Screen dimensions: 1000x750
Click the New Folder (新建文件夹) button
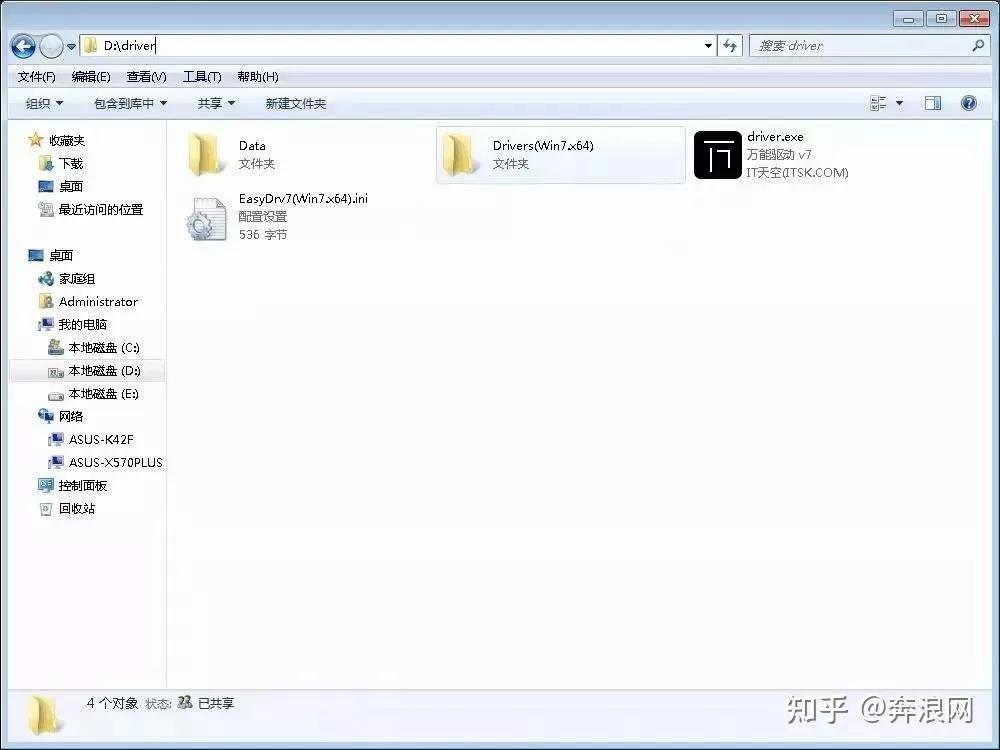coord(293,103)
